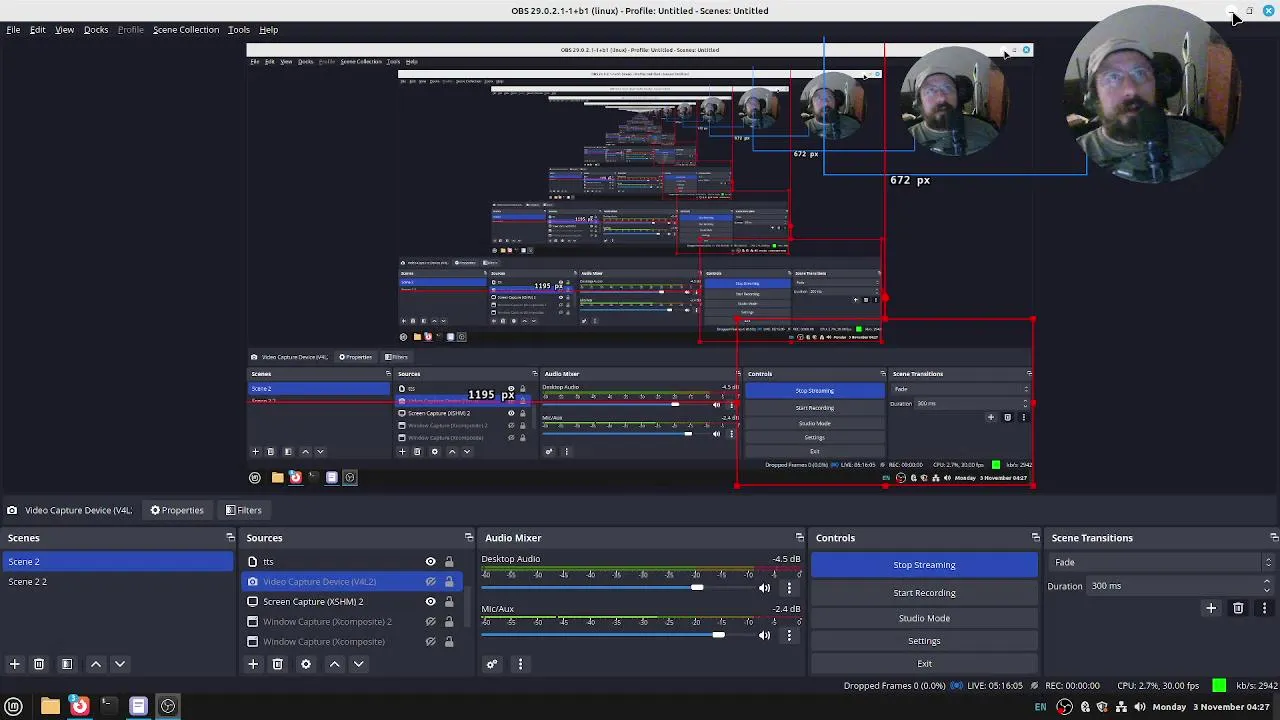Viewport: 1280px width, 720px height.
Task: Open Properties button in source toolbar
Action: click(177, 511)
